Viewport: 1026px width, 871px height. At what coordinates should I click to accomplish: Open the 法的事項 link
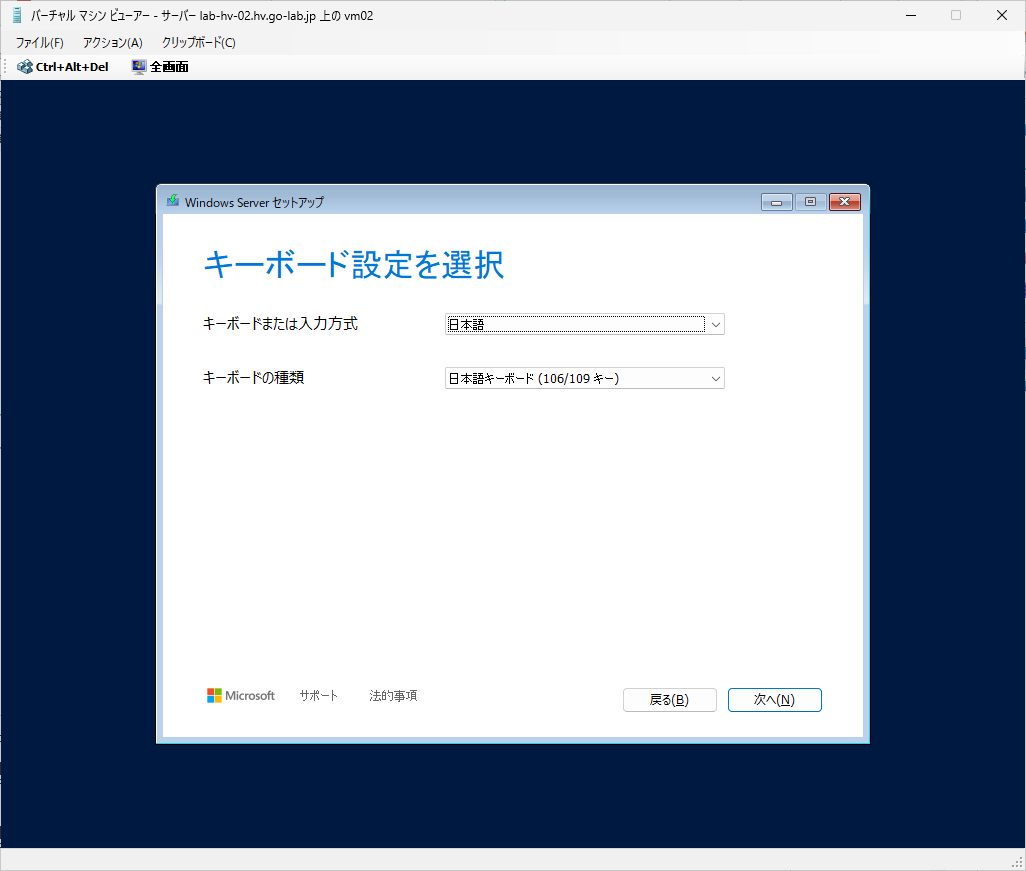coord(393,696)
